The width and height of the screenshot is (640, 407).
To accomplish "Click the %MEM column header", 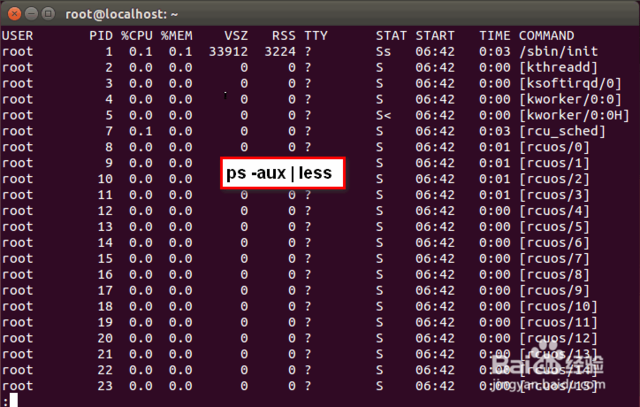I will point(176,36).
